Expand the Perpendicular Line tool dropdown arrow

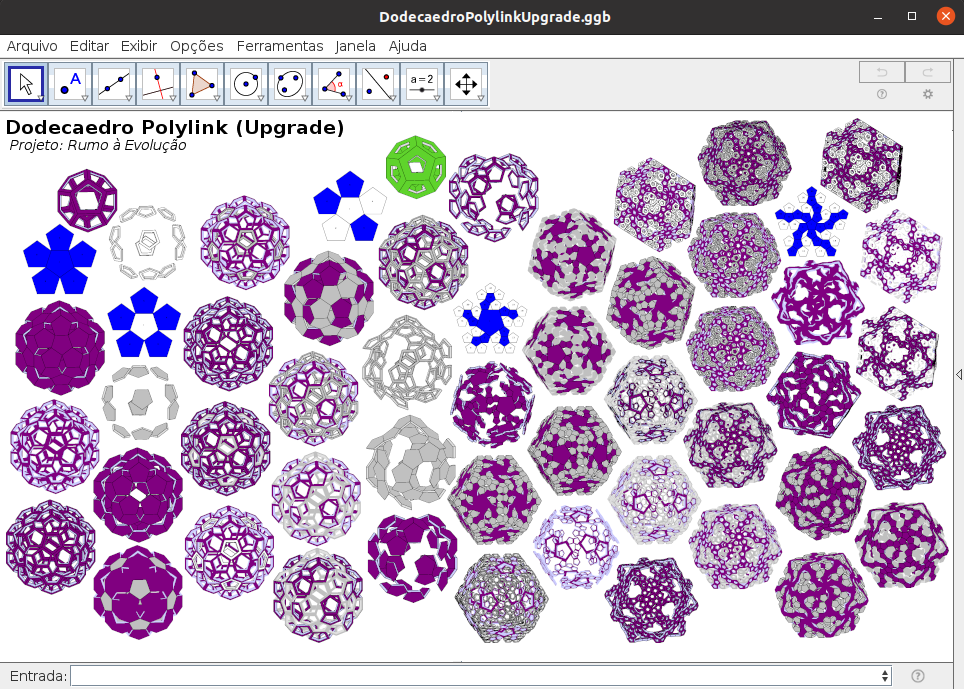[173, 98]
